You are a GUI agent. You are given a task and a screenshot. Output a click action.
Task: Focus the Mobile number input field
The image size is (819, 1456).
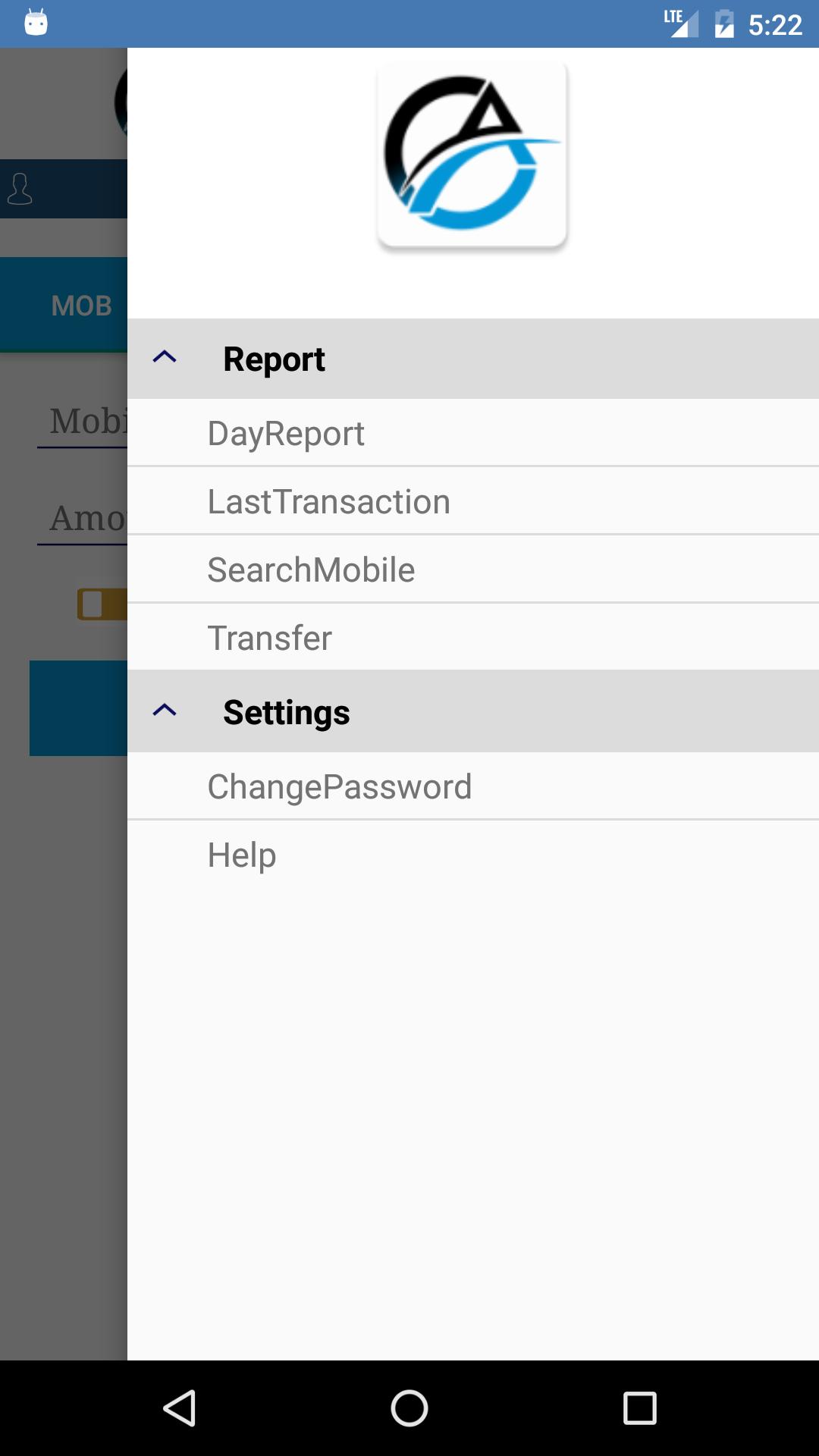click(83, 422)
